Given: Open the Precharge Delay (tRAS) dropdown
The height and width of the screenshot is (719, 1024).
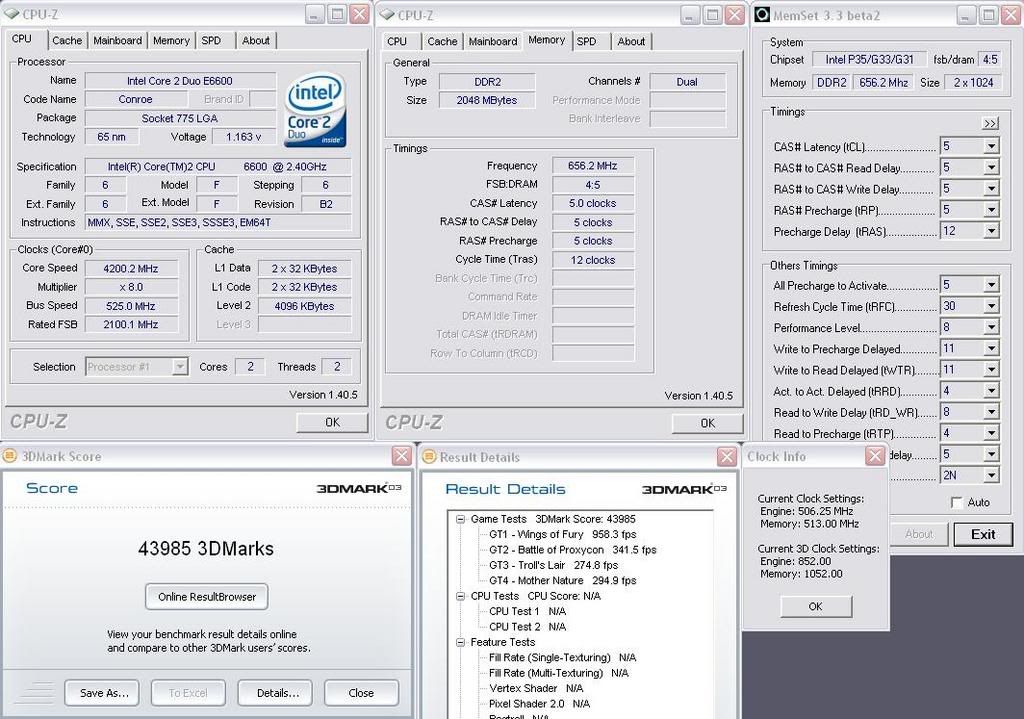Looking at the screenshot, I should click(991, 231).
